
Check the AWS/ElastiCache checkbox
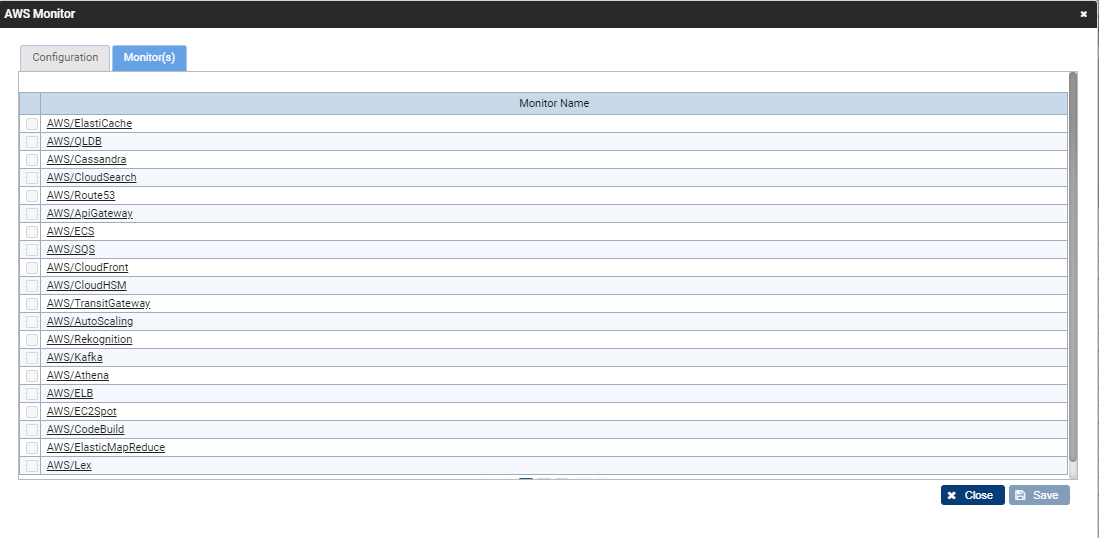pyautogui.click(x=32, y=124)
